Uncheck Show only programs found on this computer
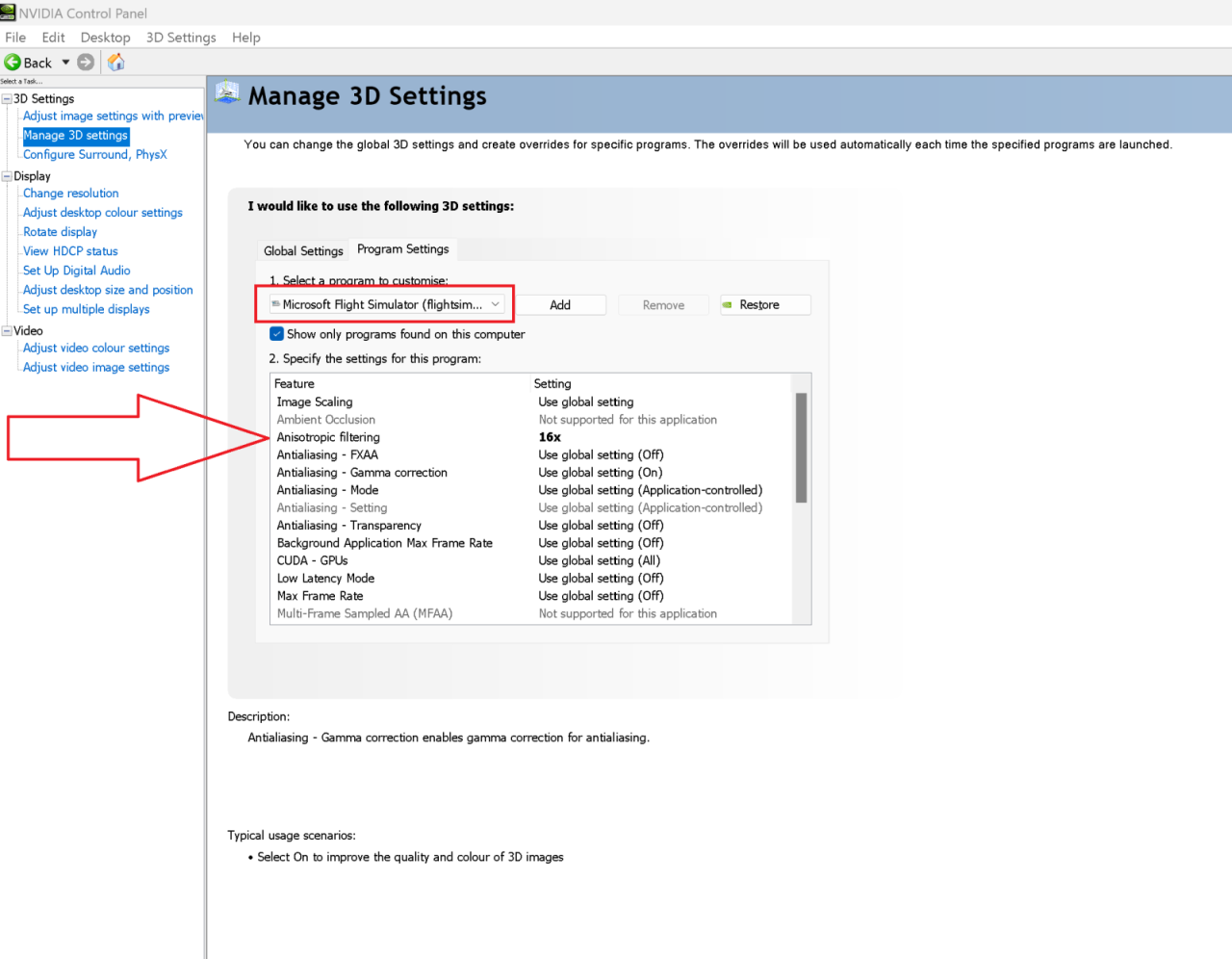This screenshot has width=1232, height=959. pos(277,334)
